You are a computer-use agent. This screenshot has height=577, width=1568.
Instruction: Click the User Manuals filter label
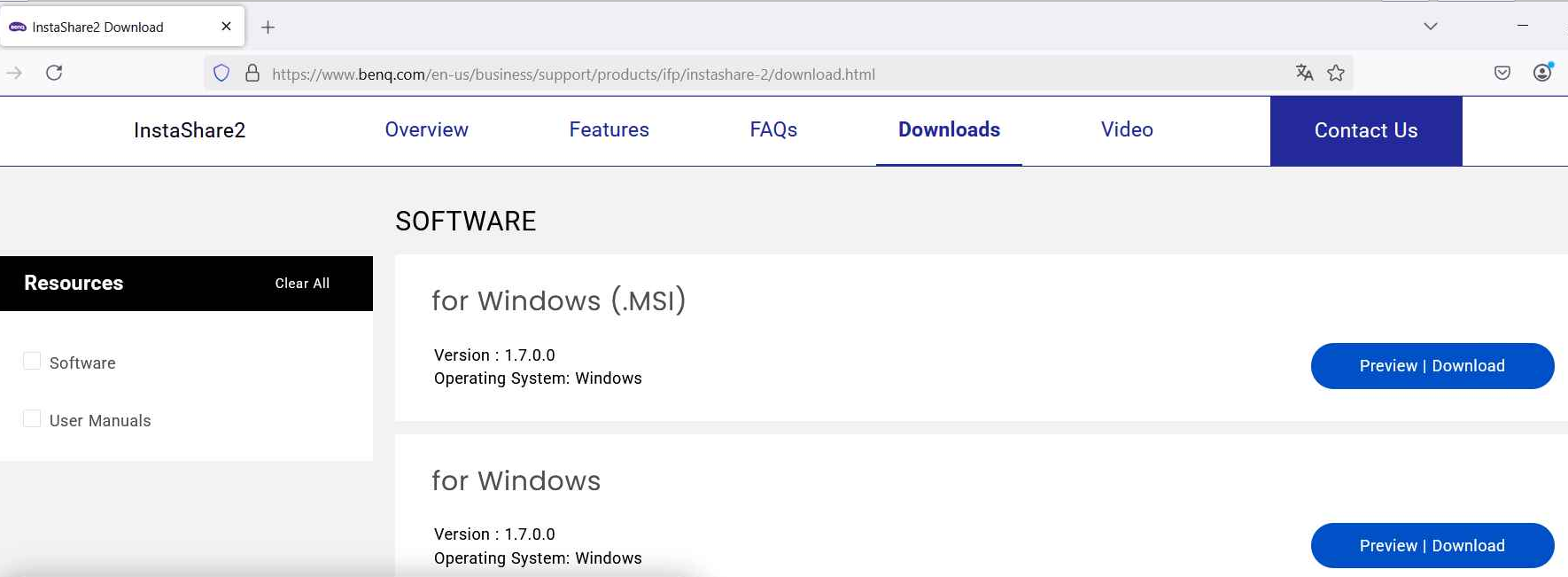pyautogui.click(x=100, y=421)
